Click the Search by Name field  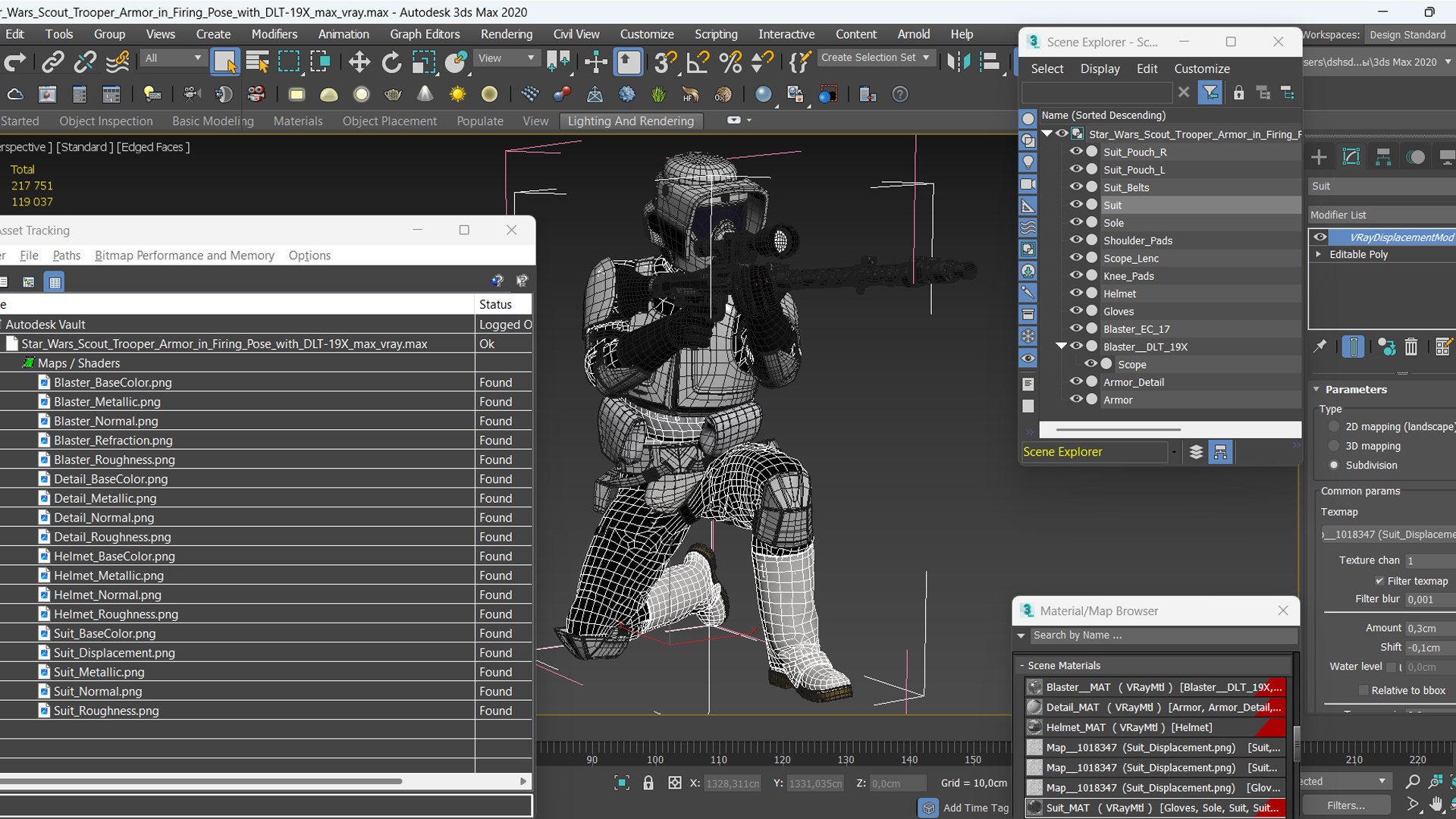(1163, 635)
